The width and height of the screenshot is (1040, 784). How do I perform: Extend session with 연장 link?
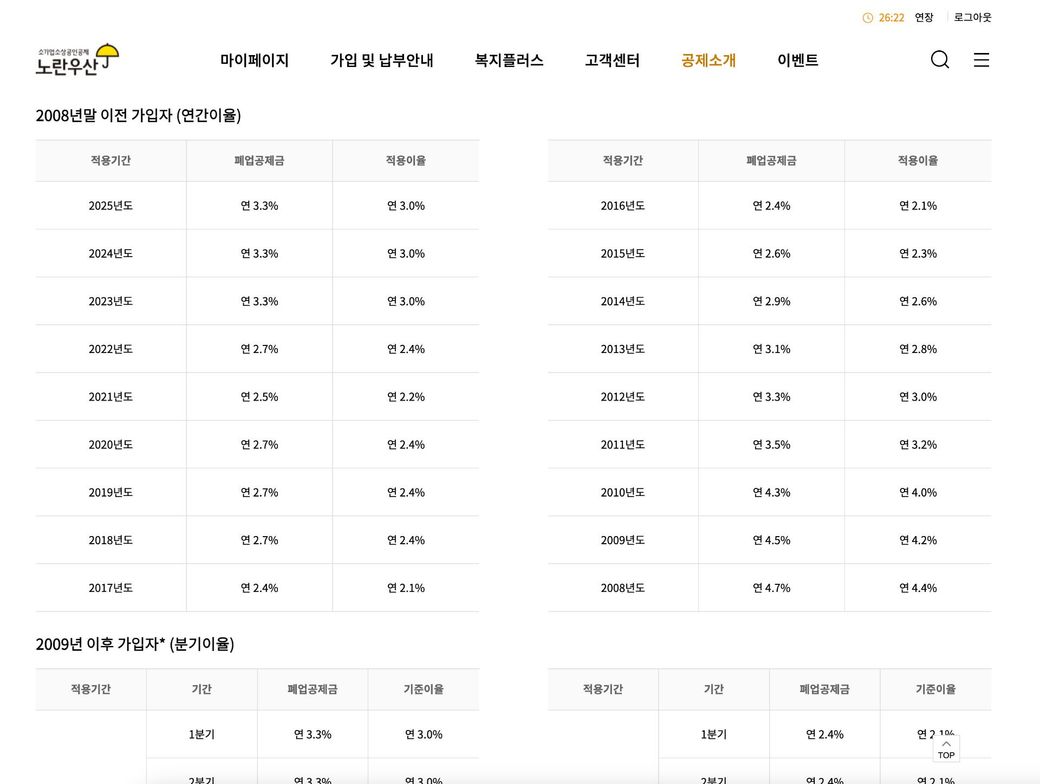click(923, 18)
